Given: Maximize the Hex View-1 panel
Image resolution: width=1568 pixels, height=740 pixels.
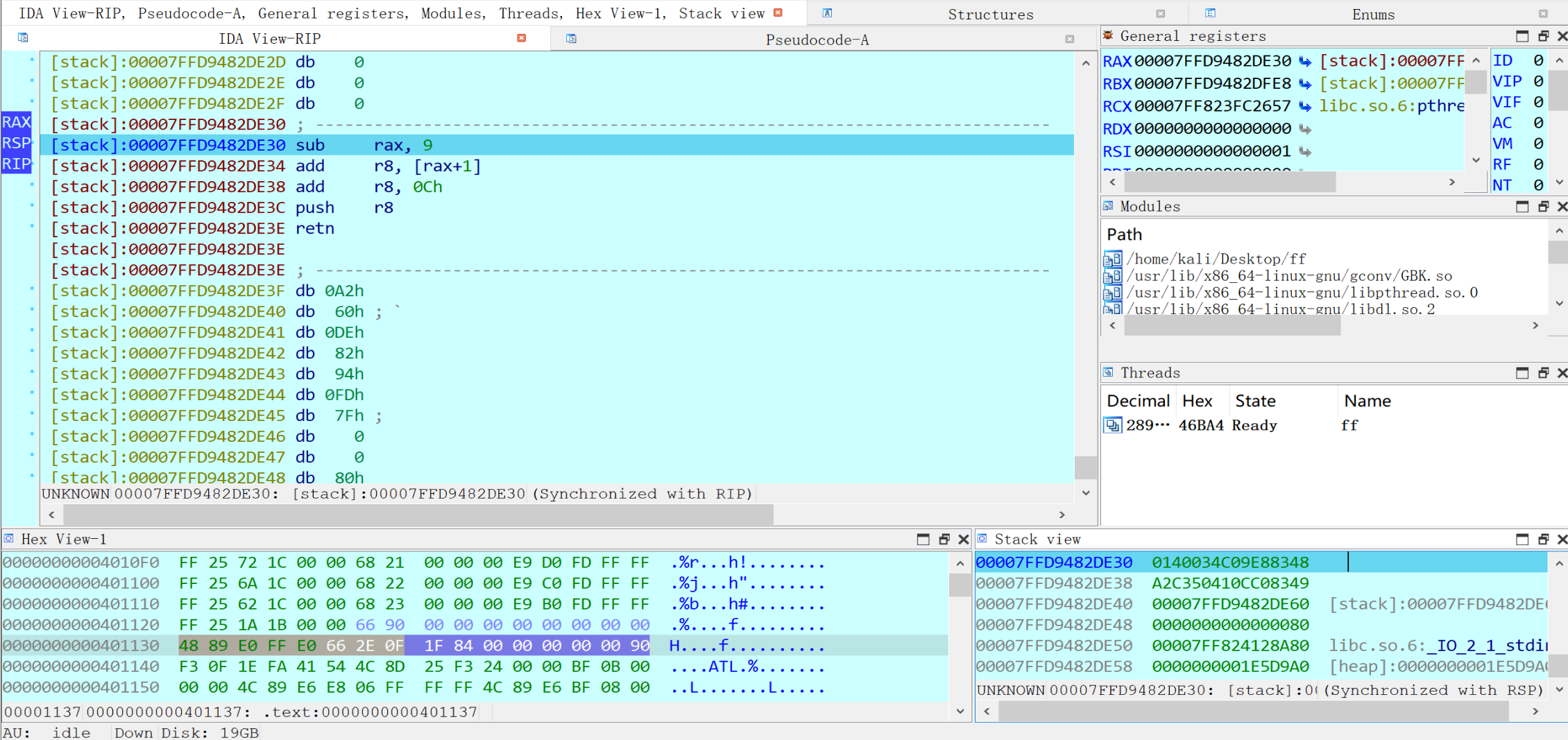Looking at the screenshot, I should click(x=923, y=539).
